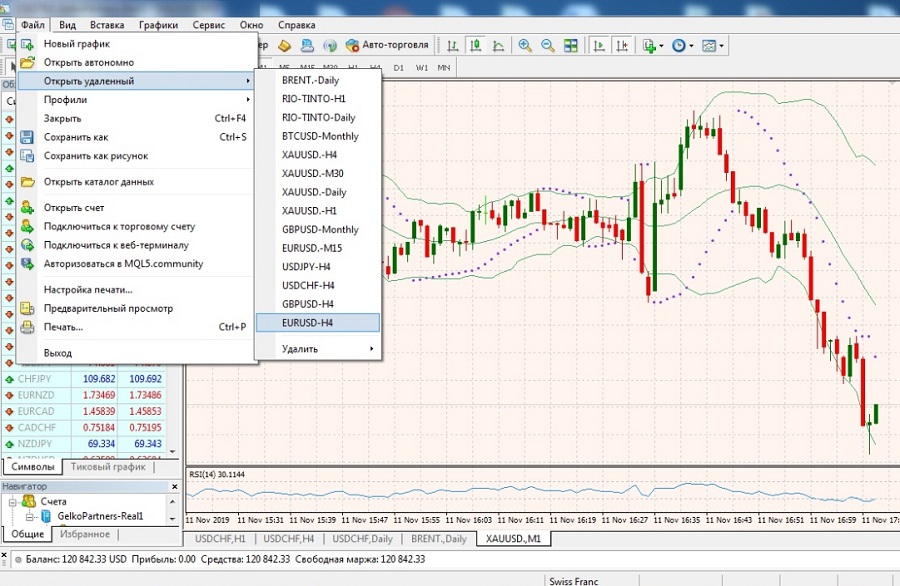Image resolution: width=900 pixels, height=586 pixels.
Task: Toggle chart auto scroll button
Action: pyautogui.click(x=599, y=45)
